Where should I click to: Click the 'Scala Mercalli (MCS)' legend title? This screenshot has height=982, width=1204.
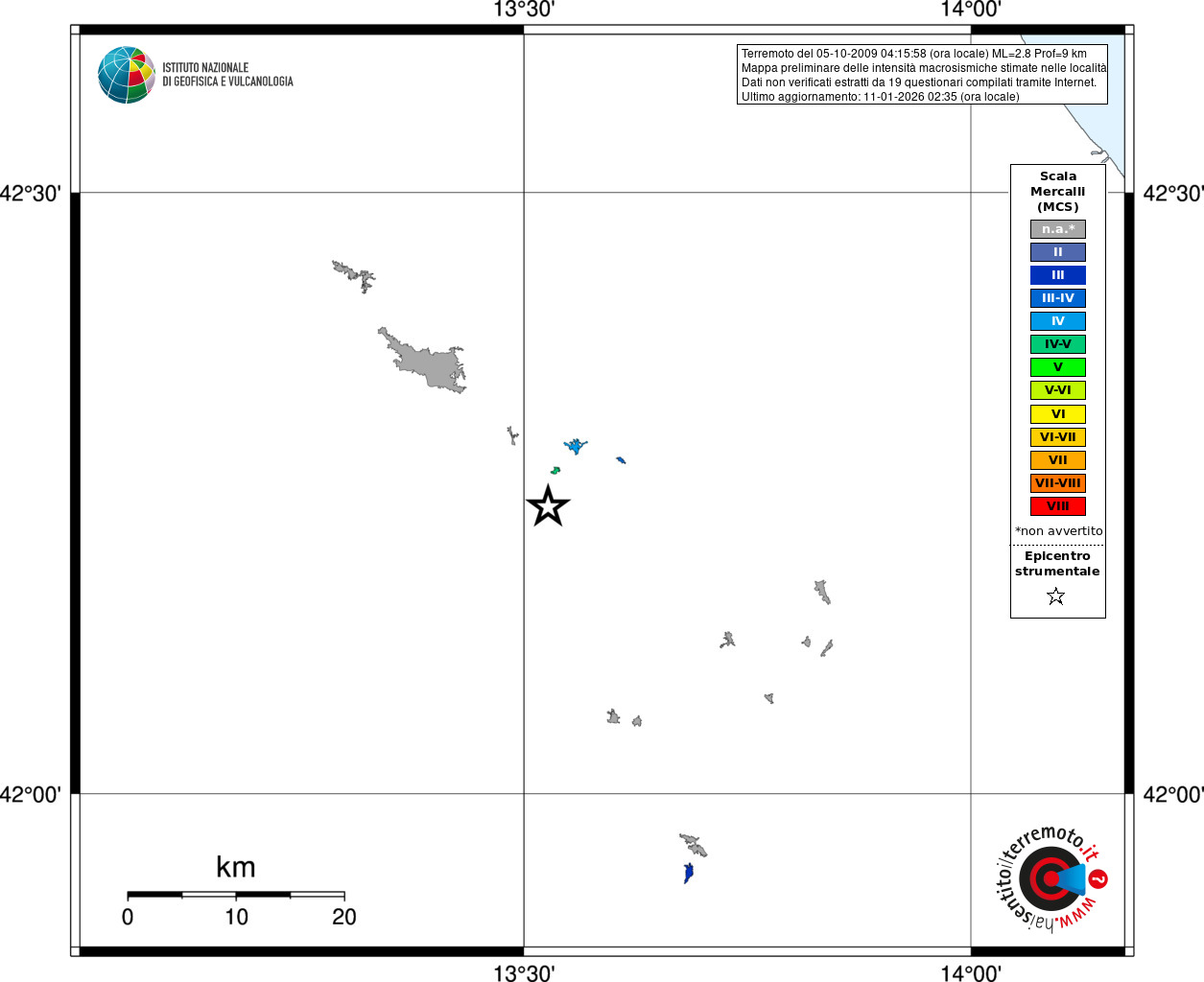[x=1058, y=192]
